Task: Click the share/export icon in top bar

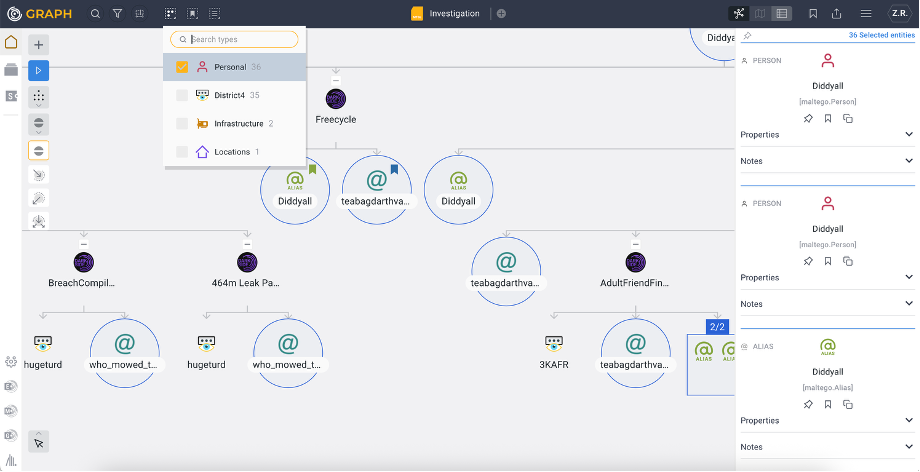Action: (x=837, y=14)
